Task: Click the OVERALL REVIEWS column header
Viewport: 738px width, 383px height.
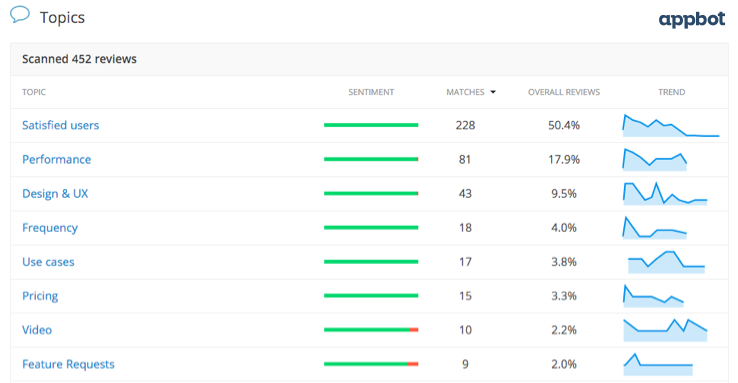Action: click(x=564, y=92)
